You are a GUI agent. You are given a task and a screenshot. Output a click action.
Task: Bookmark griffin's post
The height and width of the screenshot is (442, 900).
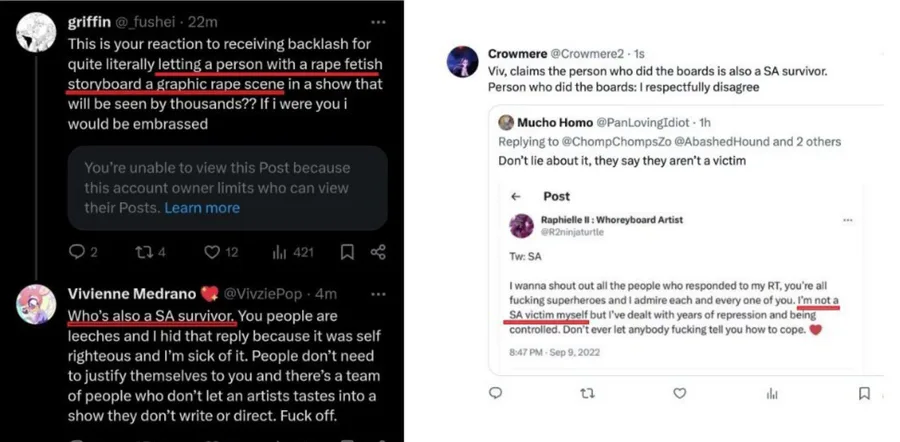click(346, 252)
